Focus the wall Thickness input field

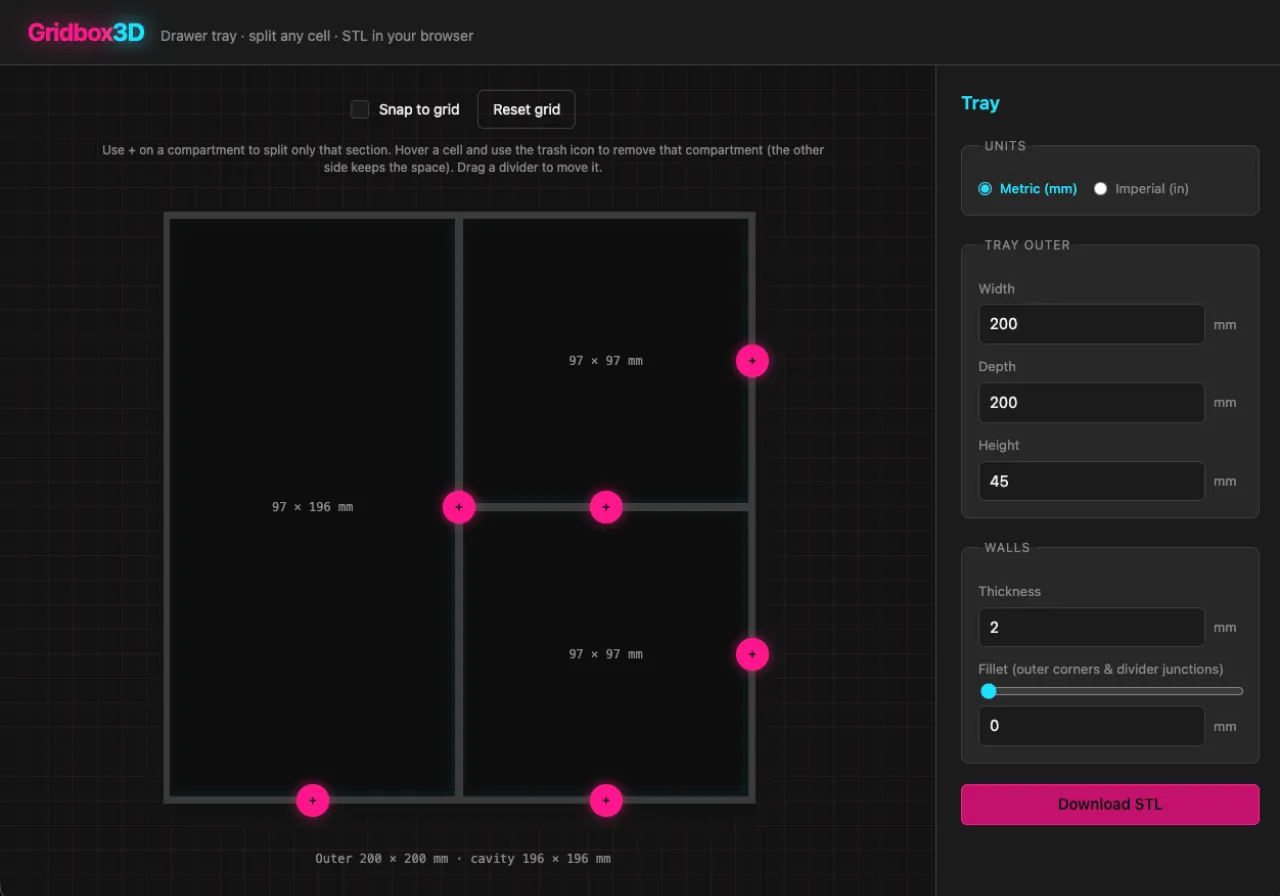1091,627
